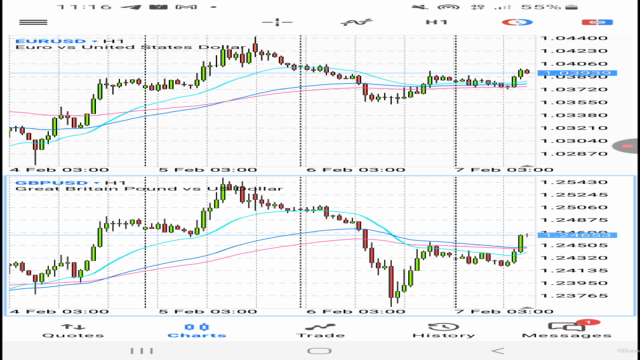Open the hamburger main menu
The height and width of the screenshot is (360, 640).
(x=33, y=22)
